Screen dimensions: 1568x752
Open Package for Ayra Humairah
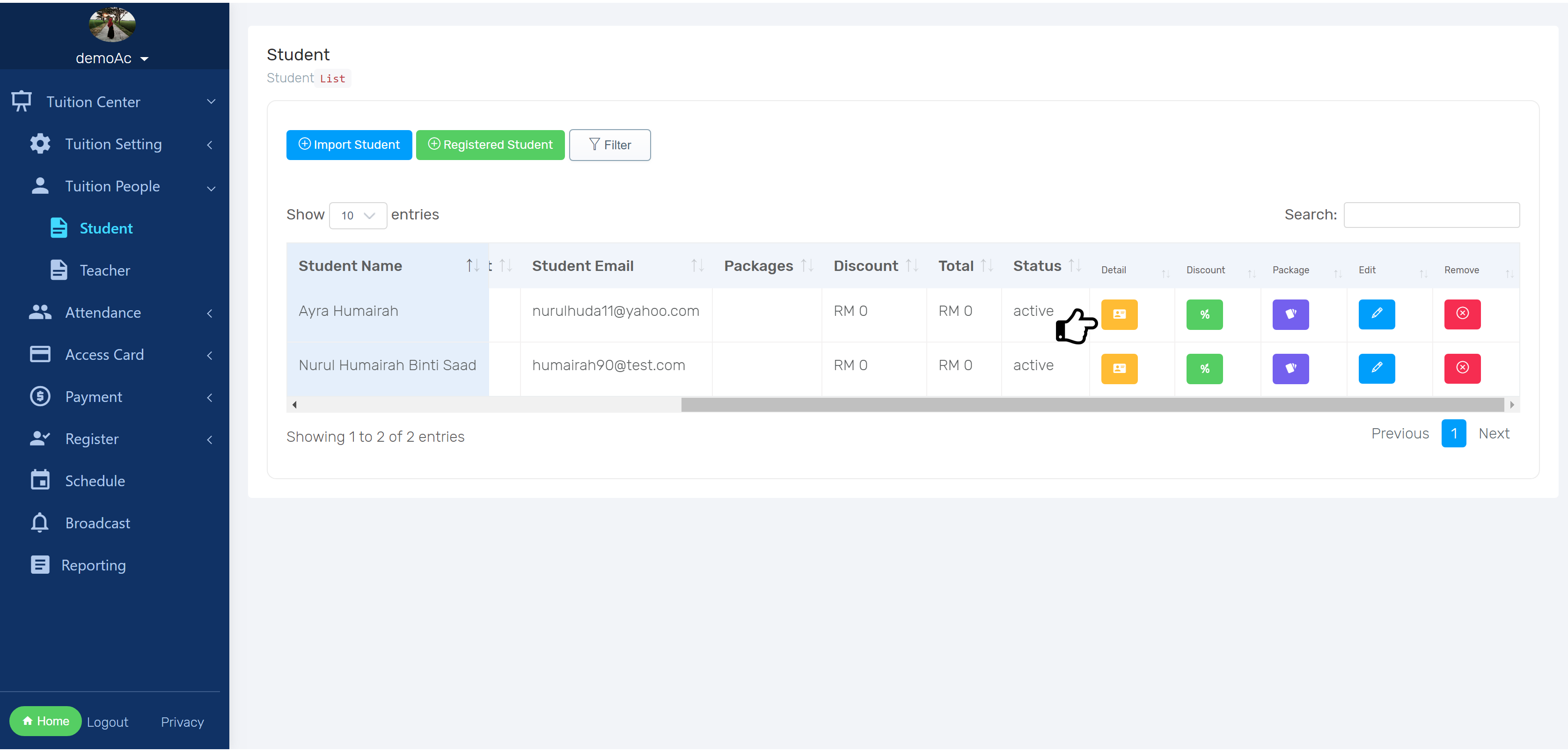pyautogui.click(x=1290, y=314)
